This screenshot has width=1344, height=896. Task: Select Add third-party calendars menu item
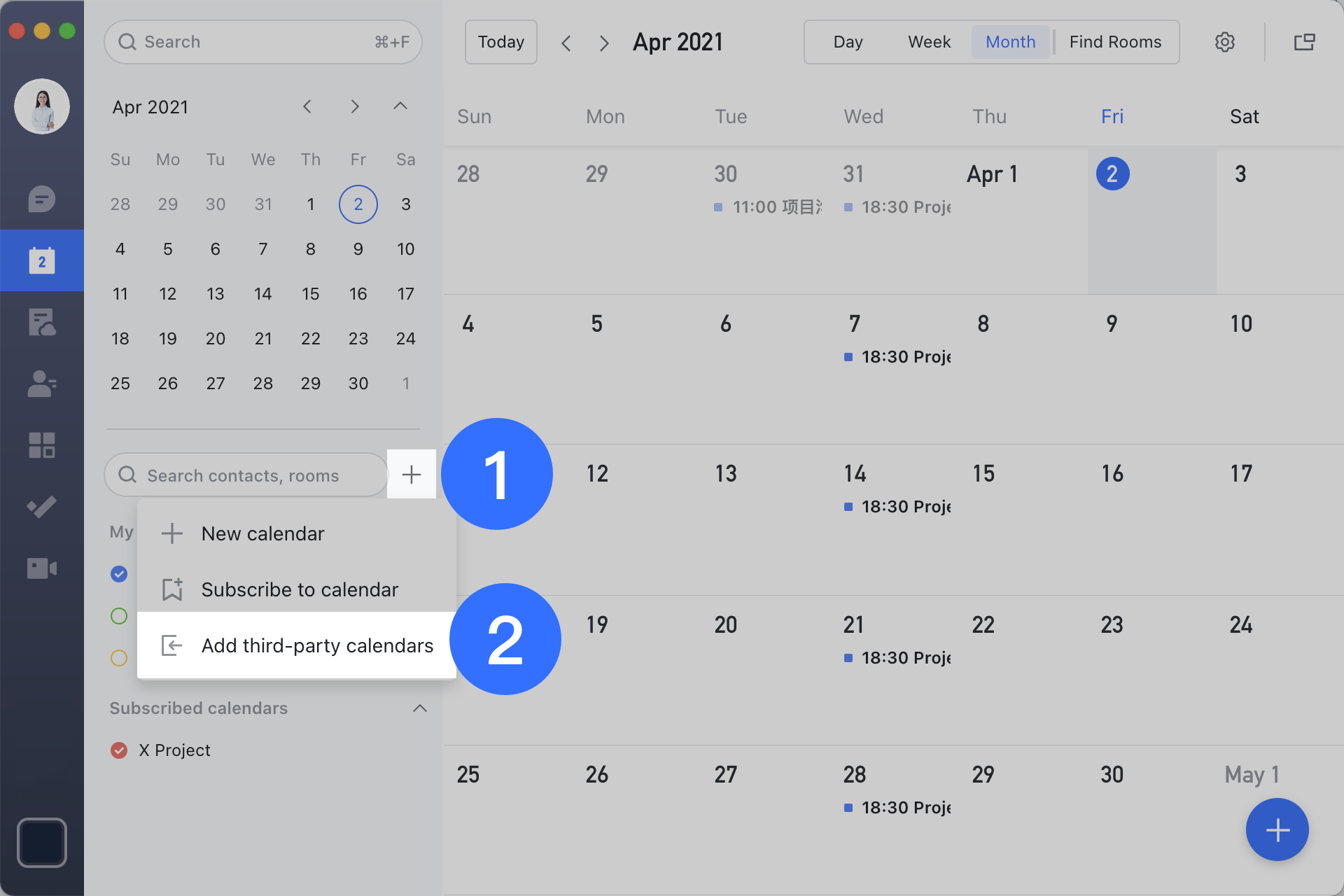point(316,645)
